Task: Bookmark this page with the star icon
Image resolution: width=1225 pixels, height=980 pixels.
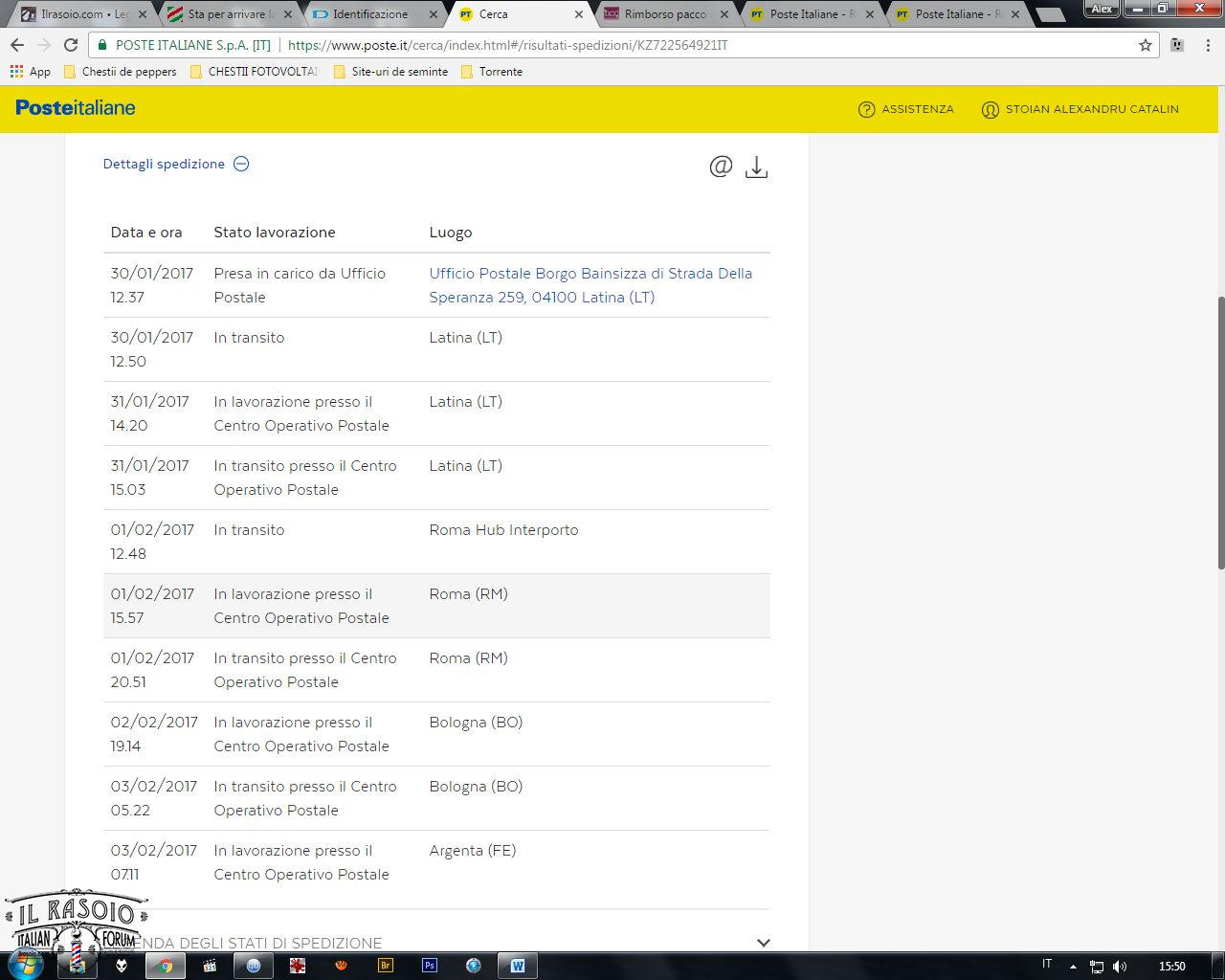Action: [x=1146, y=45]
